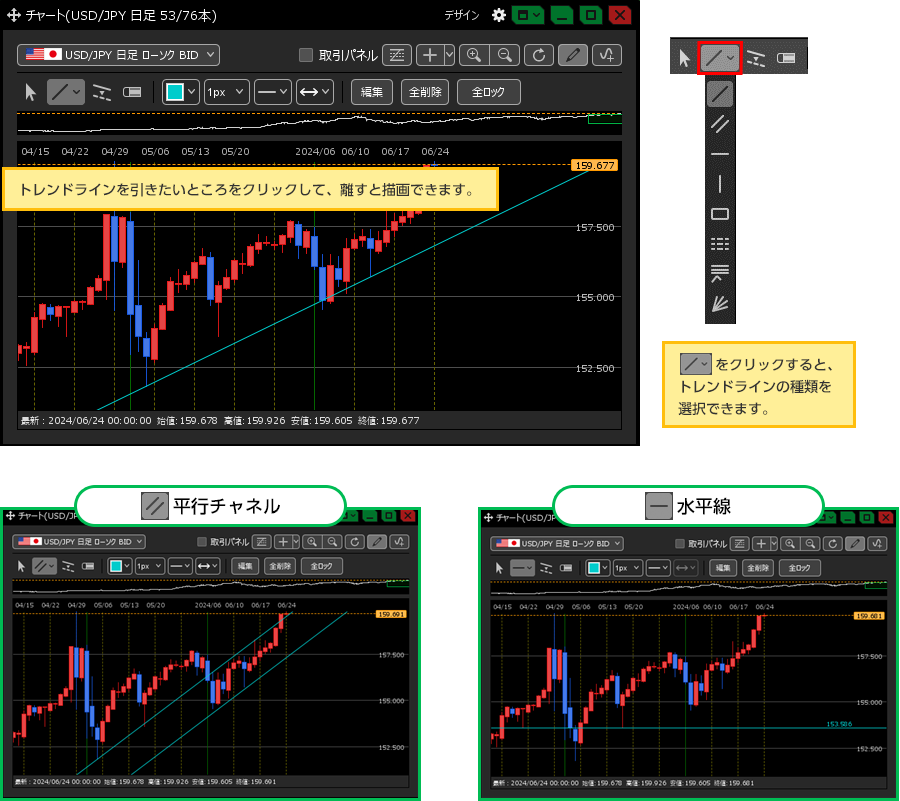The height and width of the screenshot is (801, 900).
Task: Open the double-arrow extension dropdown in large window
Action: pos(315,92)
